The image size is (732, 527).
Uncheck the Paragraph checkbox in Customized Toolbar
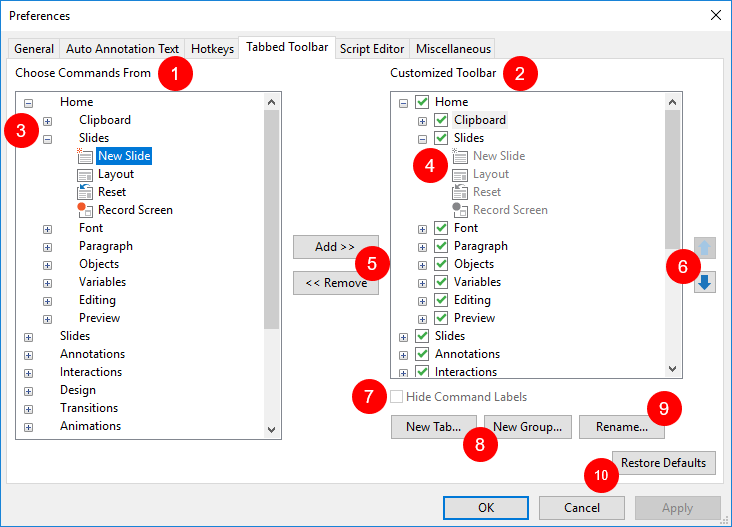(x=441, y=246)
